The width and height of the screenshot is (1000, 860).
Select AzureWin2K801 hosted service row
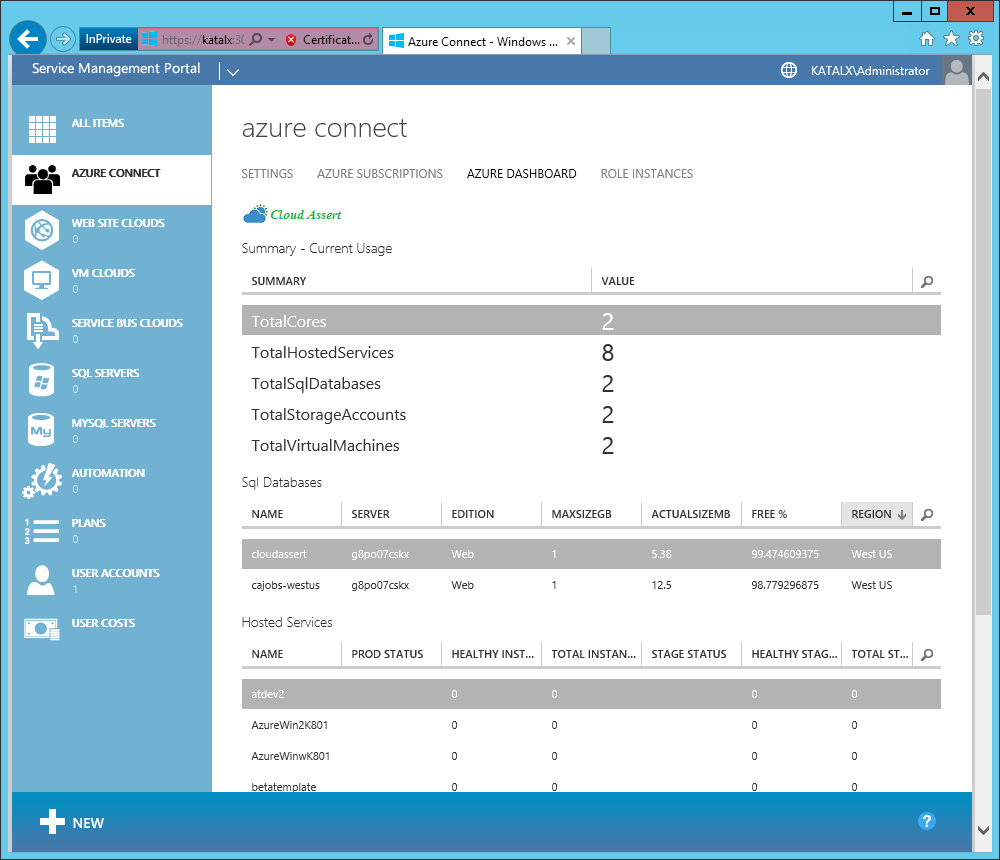click(x=591, y=725)
